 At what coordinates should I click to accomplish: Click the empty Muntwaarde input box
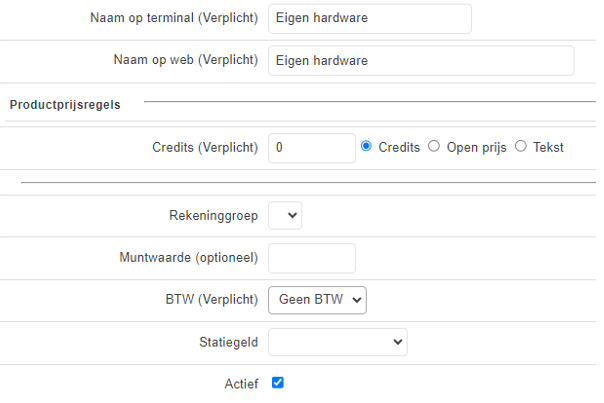click(311, 258)
